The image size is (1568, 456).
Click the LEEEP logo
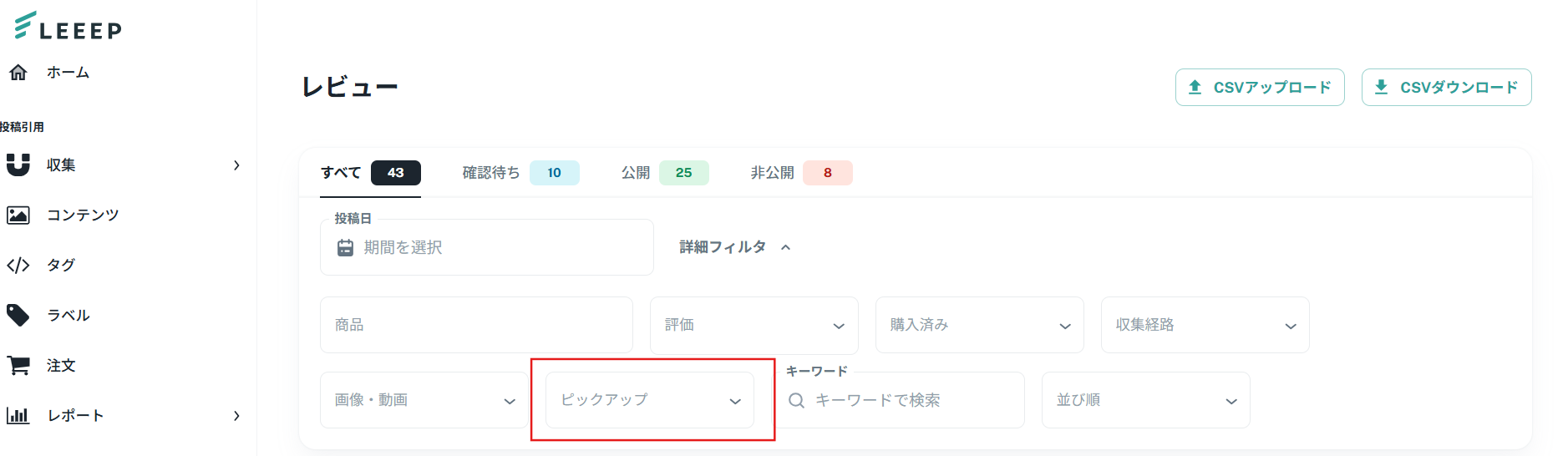(69, 26)
